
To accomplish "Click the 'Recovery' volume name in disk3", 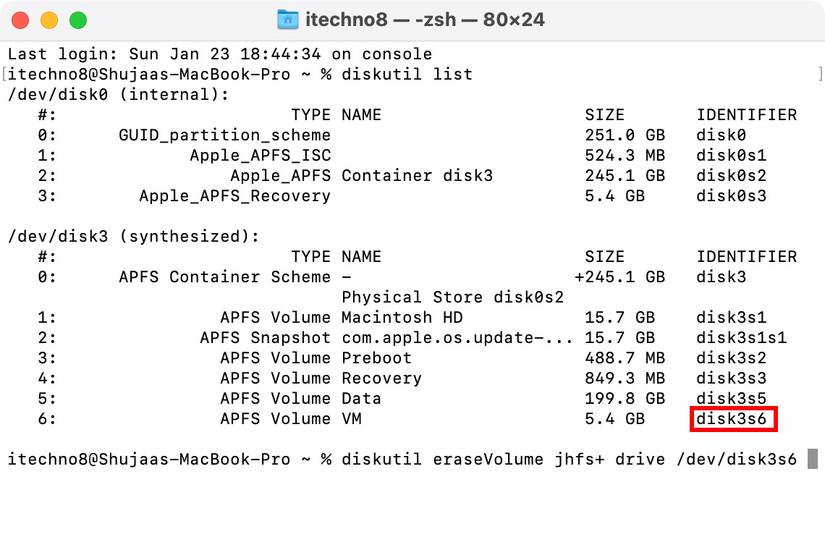I will [x=381, y=378].
